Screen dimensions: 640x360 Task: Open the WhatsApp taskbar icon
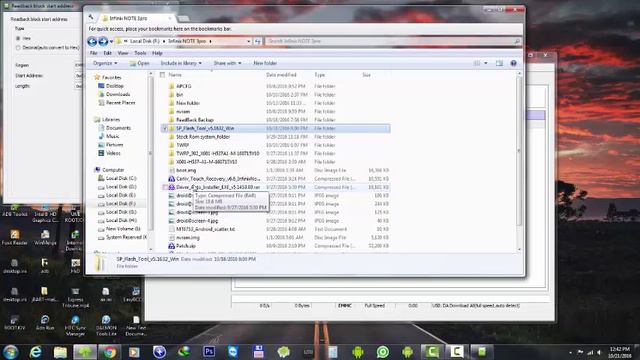382,352
